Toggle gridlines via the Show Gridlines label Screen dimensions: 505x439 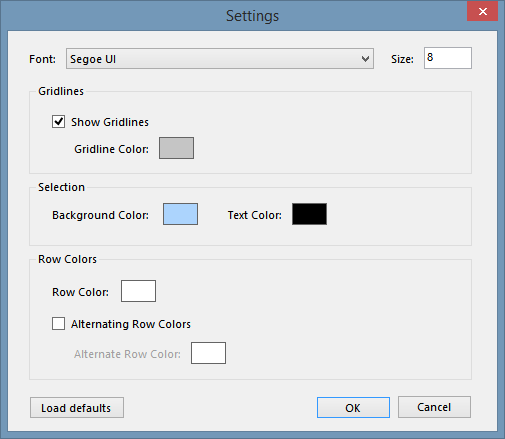coord(110,122)
